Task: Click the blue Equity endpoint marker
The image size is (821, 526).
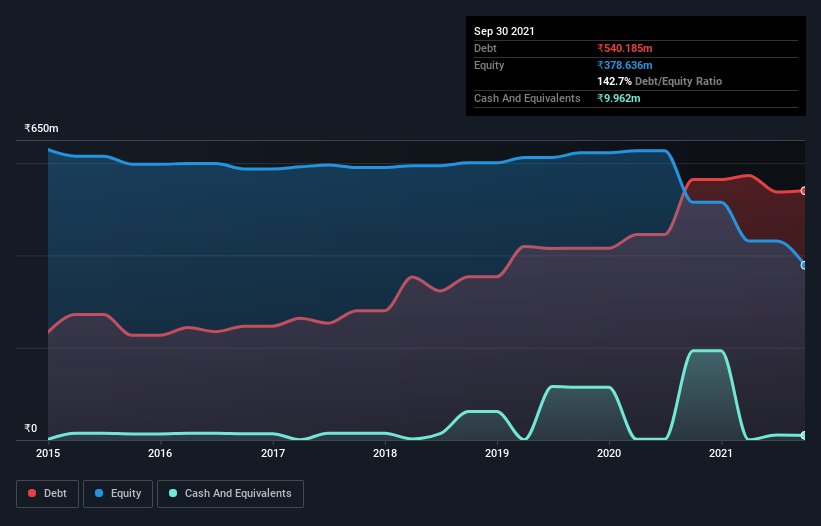Action: click(x=804, y=265)
